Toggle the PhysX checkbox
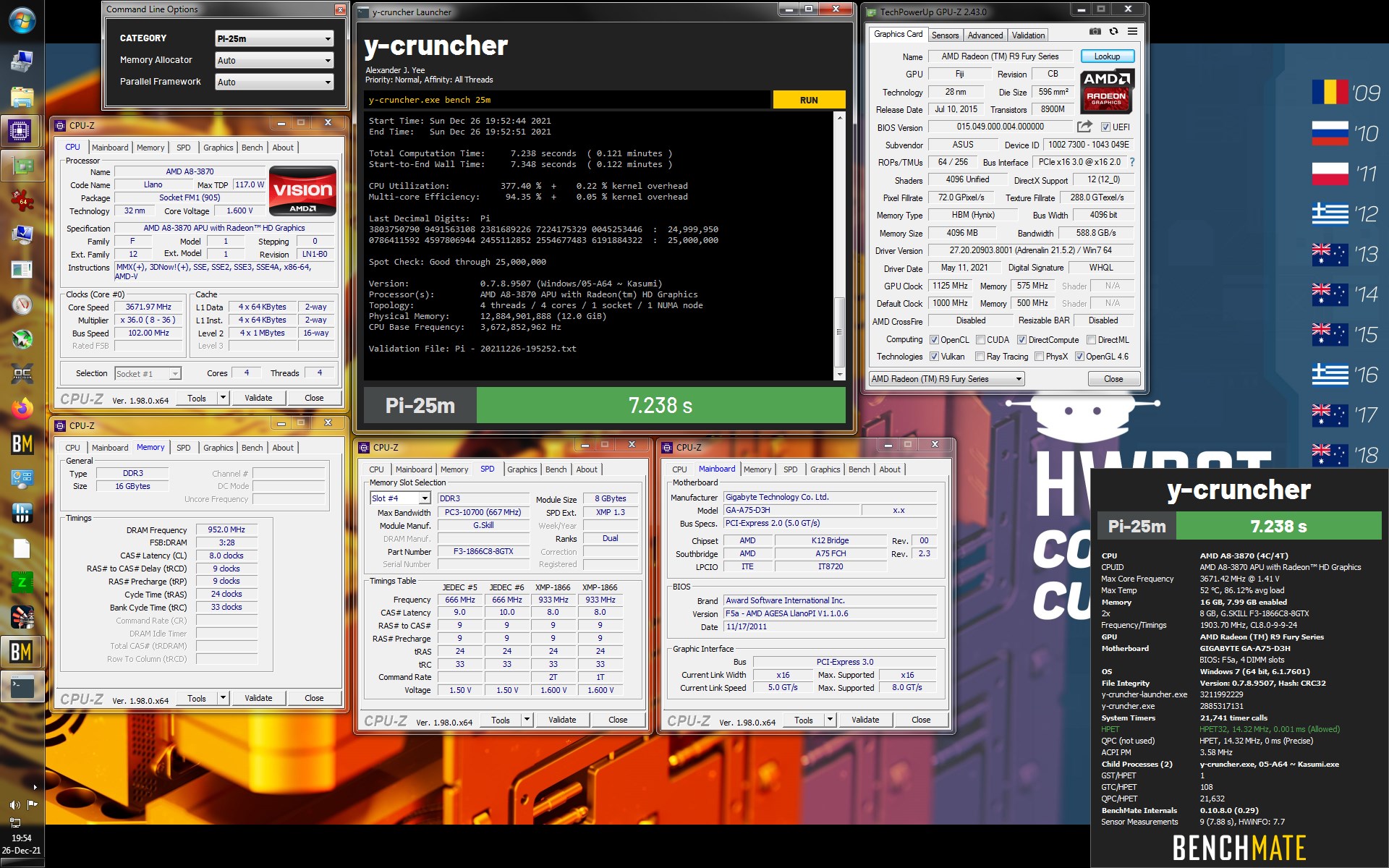Image resolution: width=1389 pixels, height=868 pixels. 1039,357
